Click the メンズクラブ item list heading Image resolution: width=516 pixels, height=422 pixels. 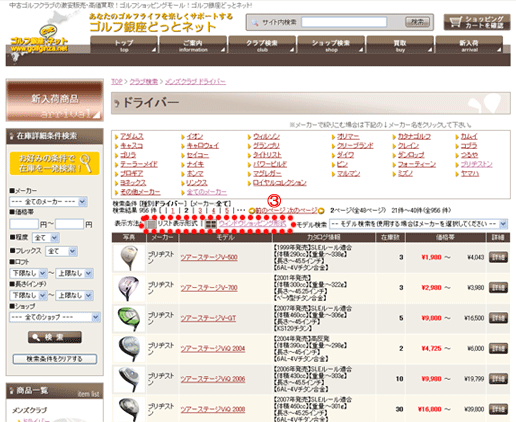(30, 410)
